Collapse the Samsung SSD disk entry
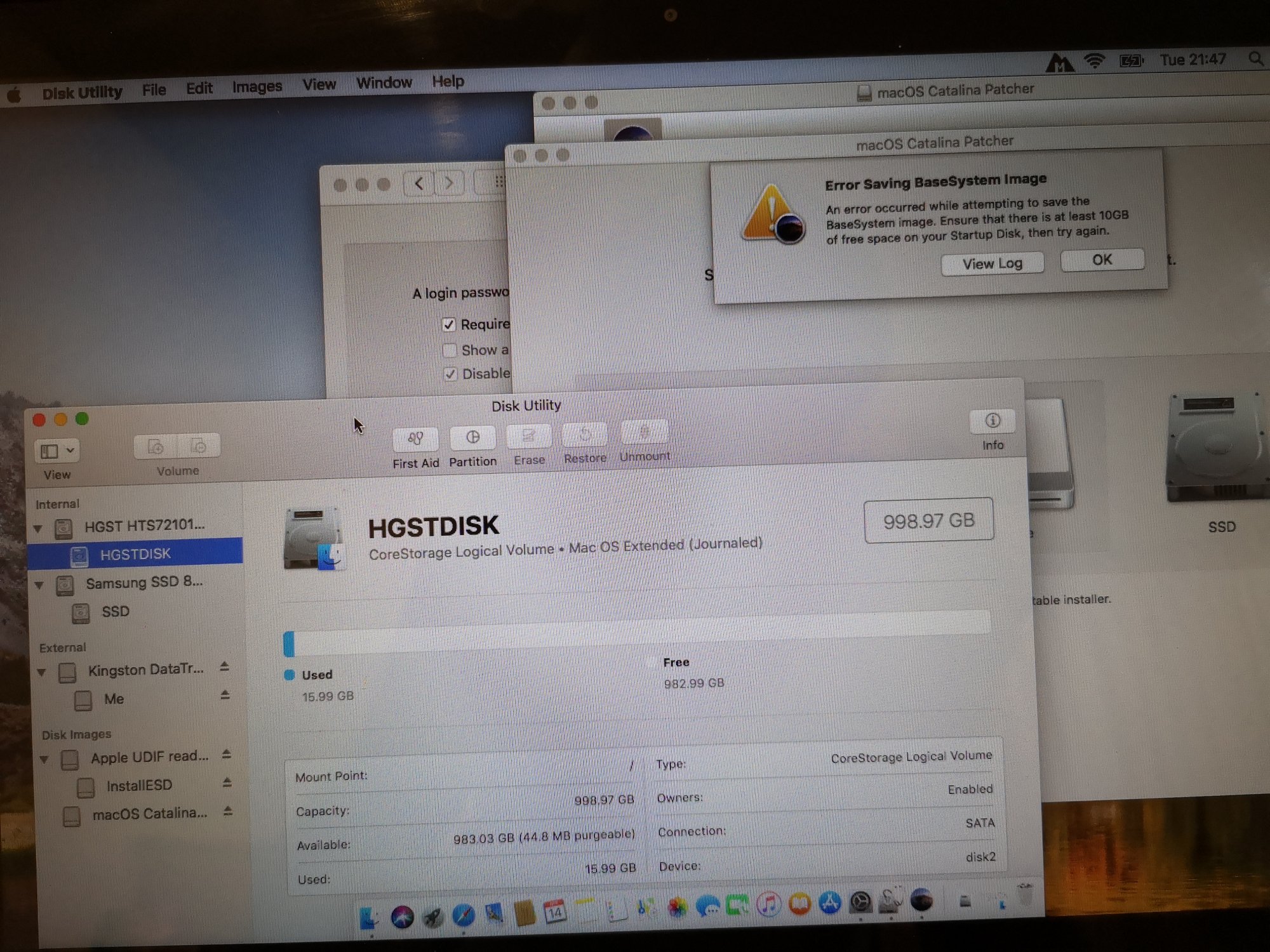The height and width of the screenshot is (952, 1270). 39,585
